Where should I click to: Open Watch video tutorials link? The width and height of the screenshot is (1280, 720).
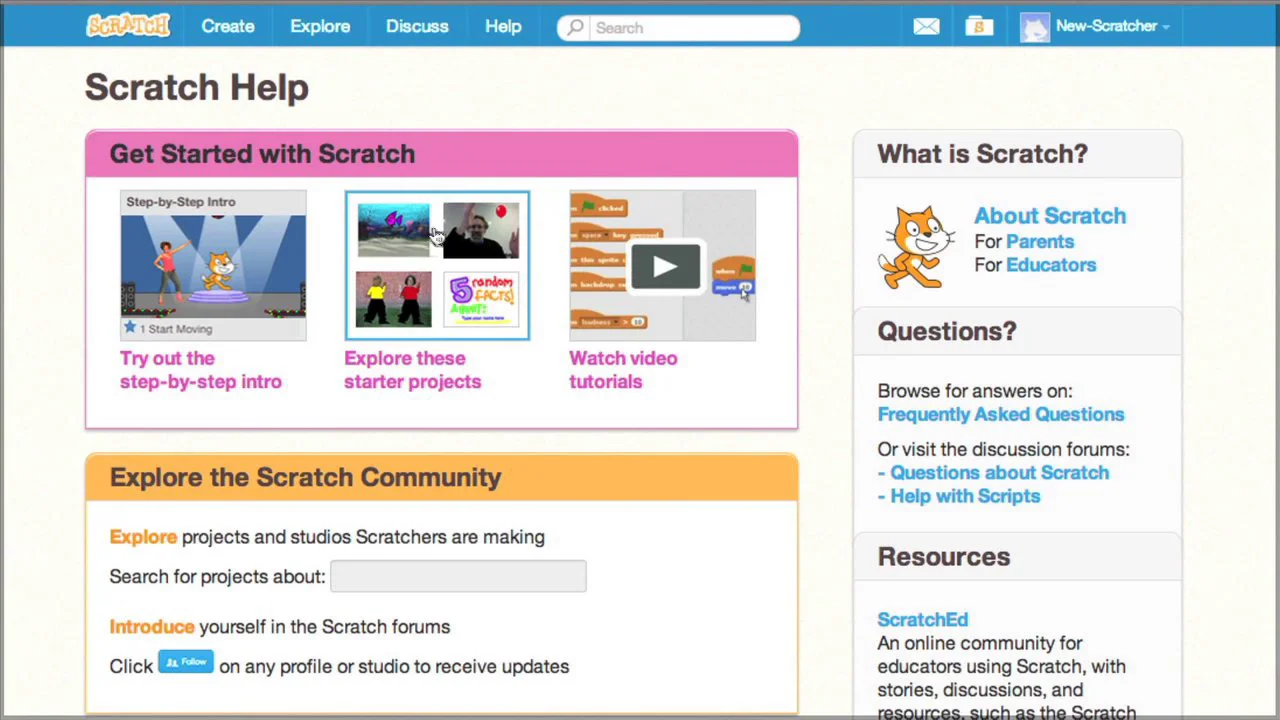[x=623, y=370]
